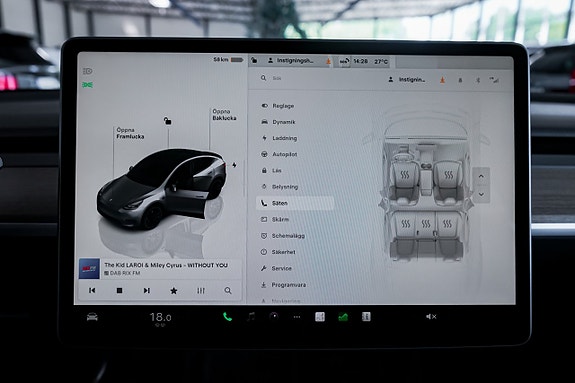Skip to next track
Viewport: 575px width, 383px height.
point(147,290)
